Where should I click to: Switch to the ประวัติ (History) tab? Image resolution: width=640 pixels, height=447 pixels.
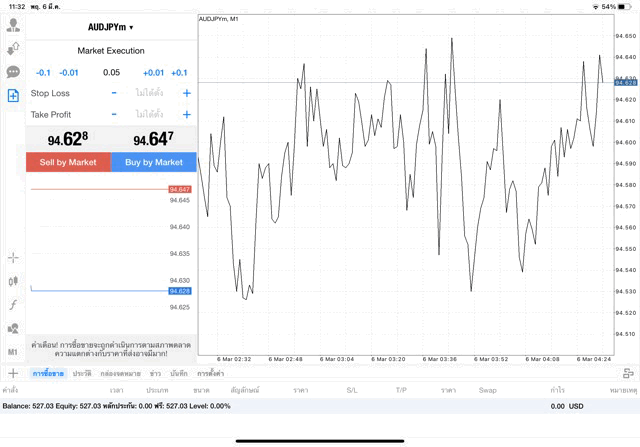point(82,373)
